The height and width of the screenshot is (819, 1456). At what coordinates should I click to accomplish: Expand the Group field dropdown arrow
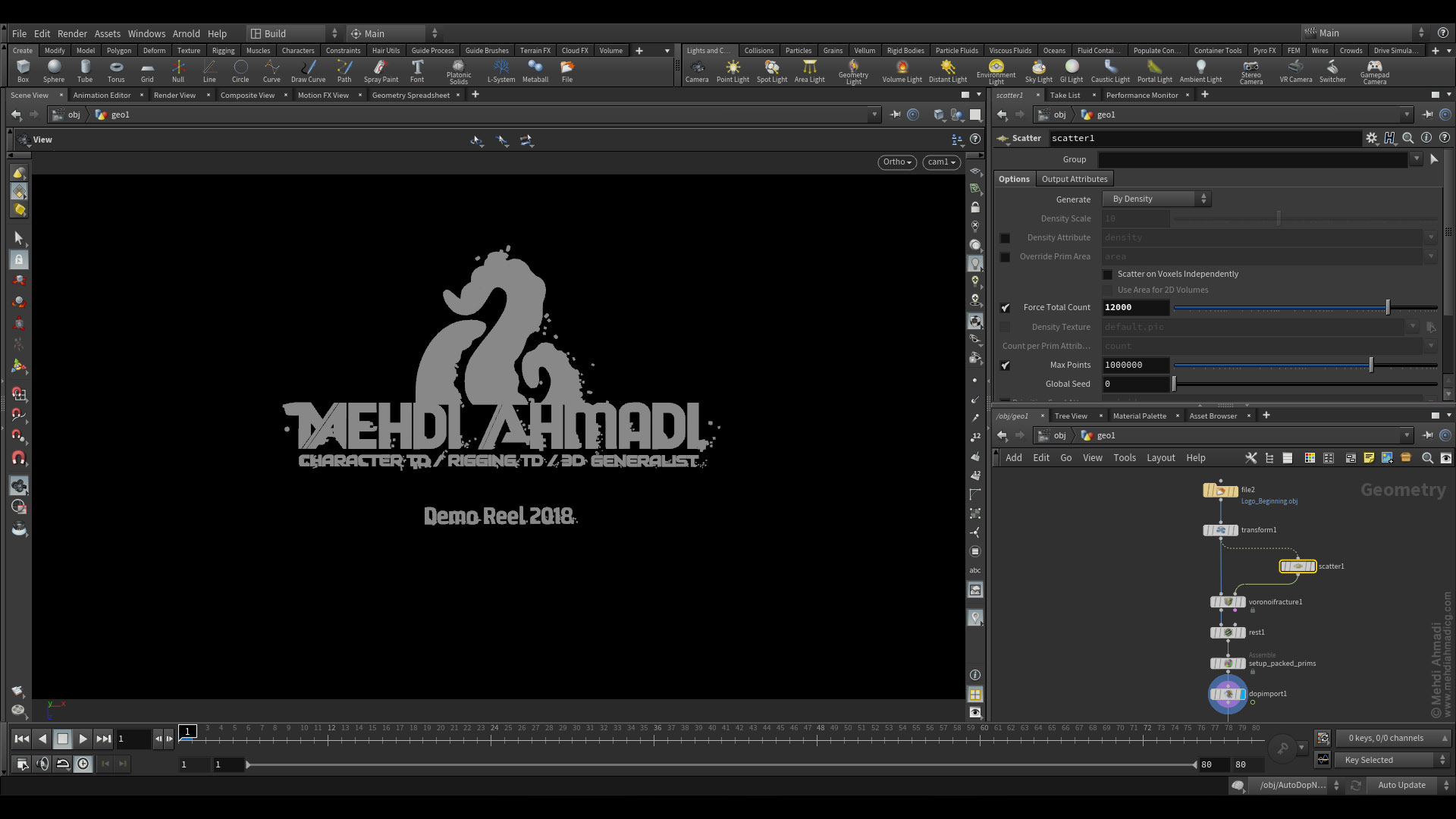pos(1416,159)
